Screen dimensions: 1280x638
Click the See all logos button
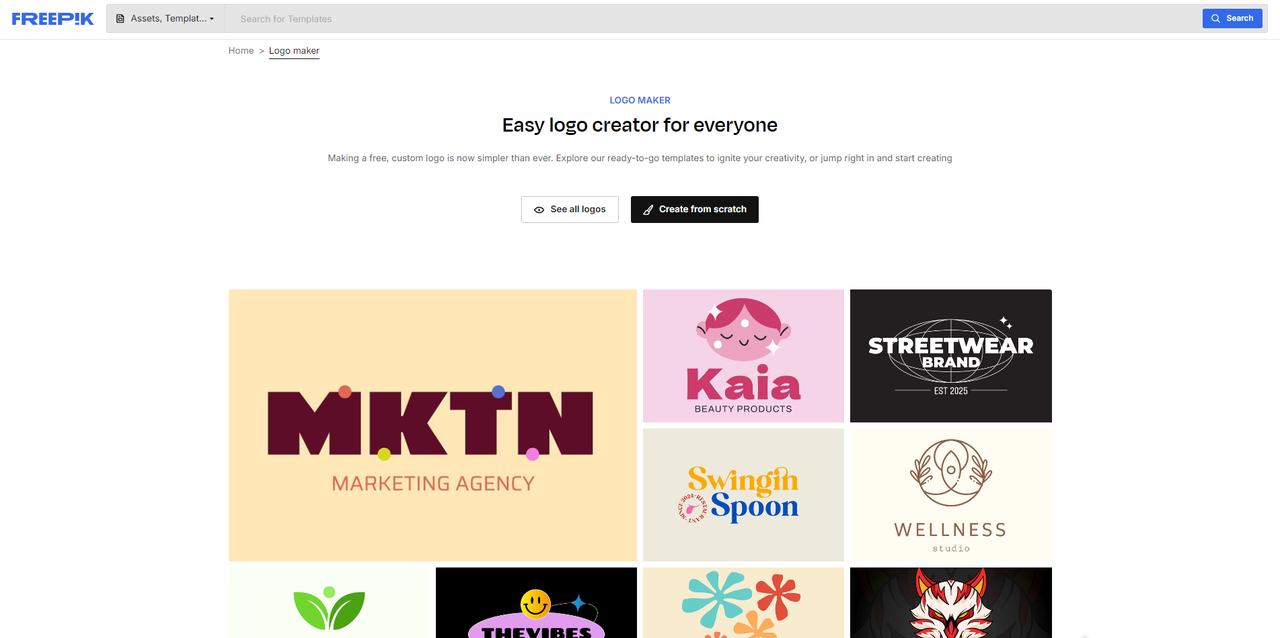569,209
